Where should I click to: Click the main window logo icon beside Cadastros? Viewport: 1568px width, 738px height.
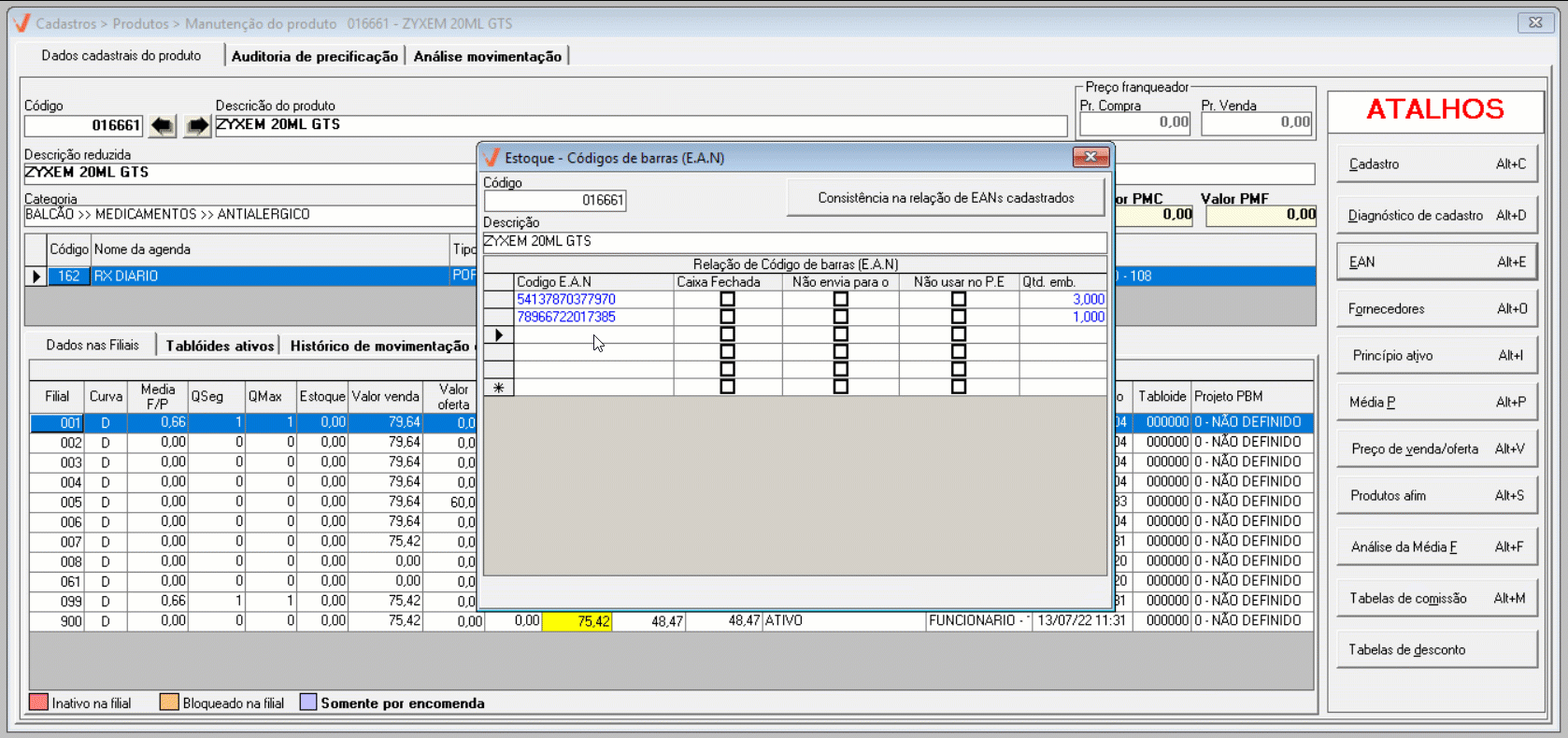click(21, 23)
